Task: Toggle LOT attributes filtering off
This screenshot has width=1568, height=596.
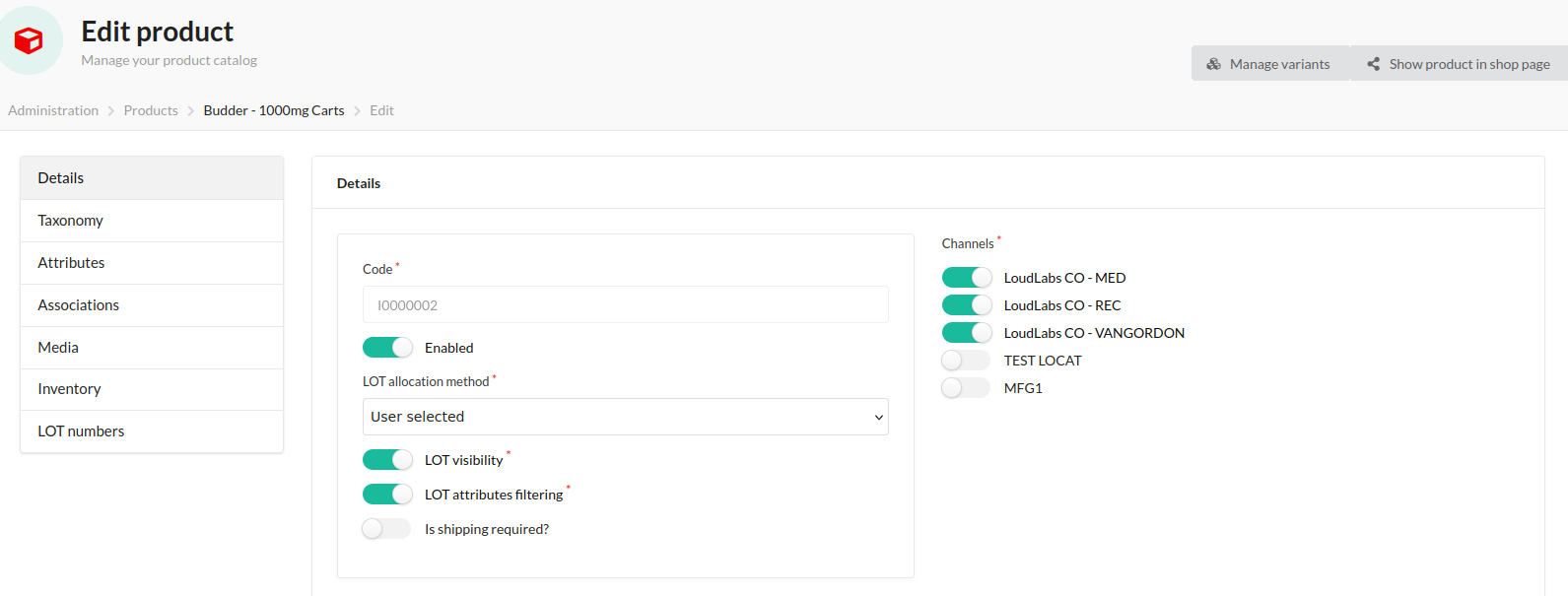Action: pyautogui.click(x=387, y=495)
